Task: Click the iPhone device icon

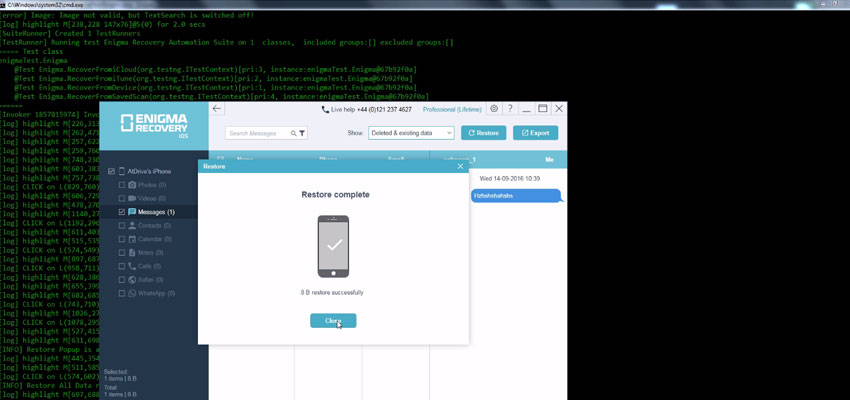Action: pyautogui.click(x=122, y=171)
